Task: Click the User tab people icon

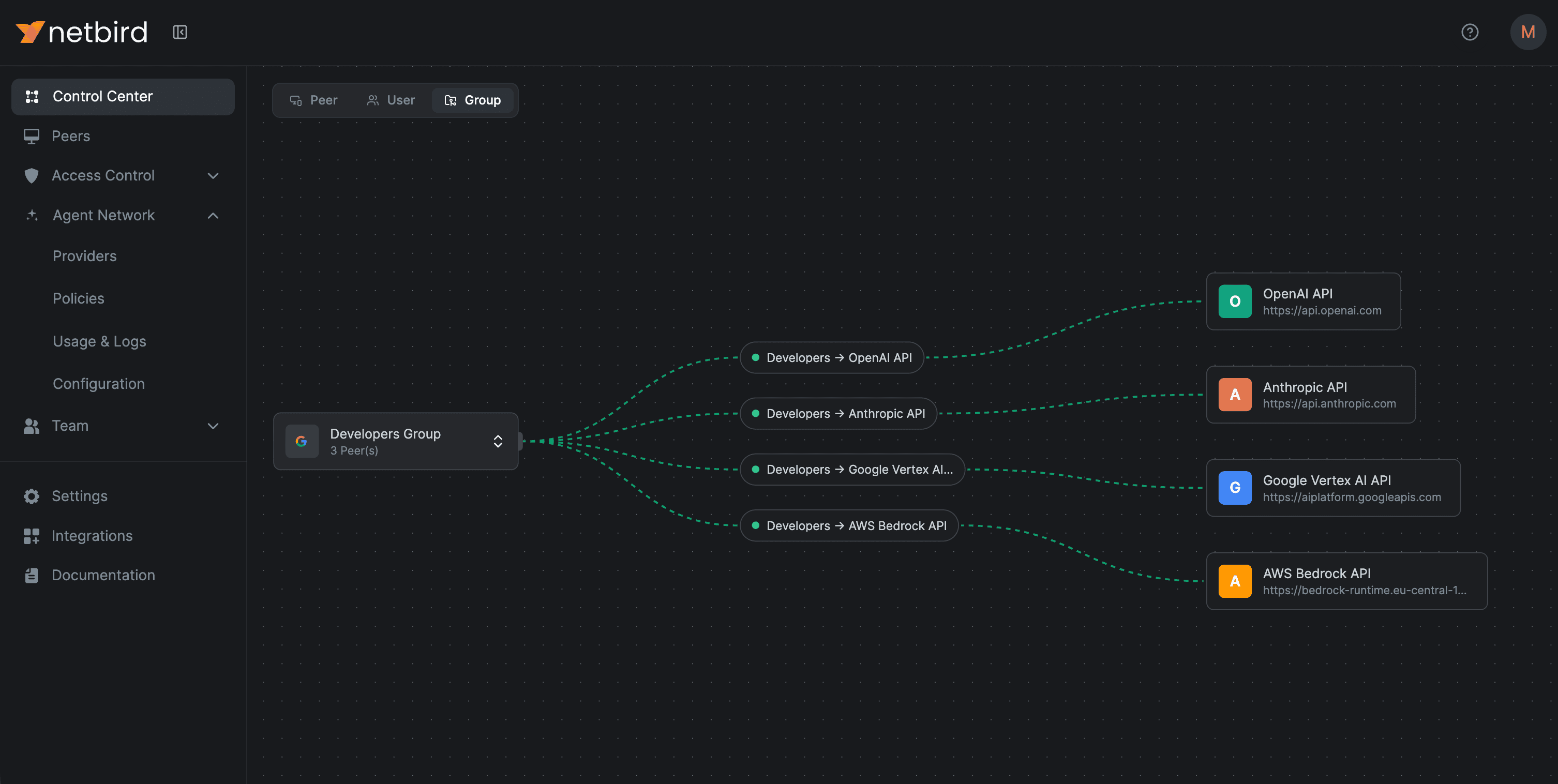Action: pos(372,100)
